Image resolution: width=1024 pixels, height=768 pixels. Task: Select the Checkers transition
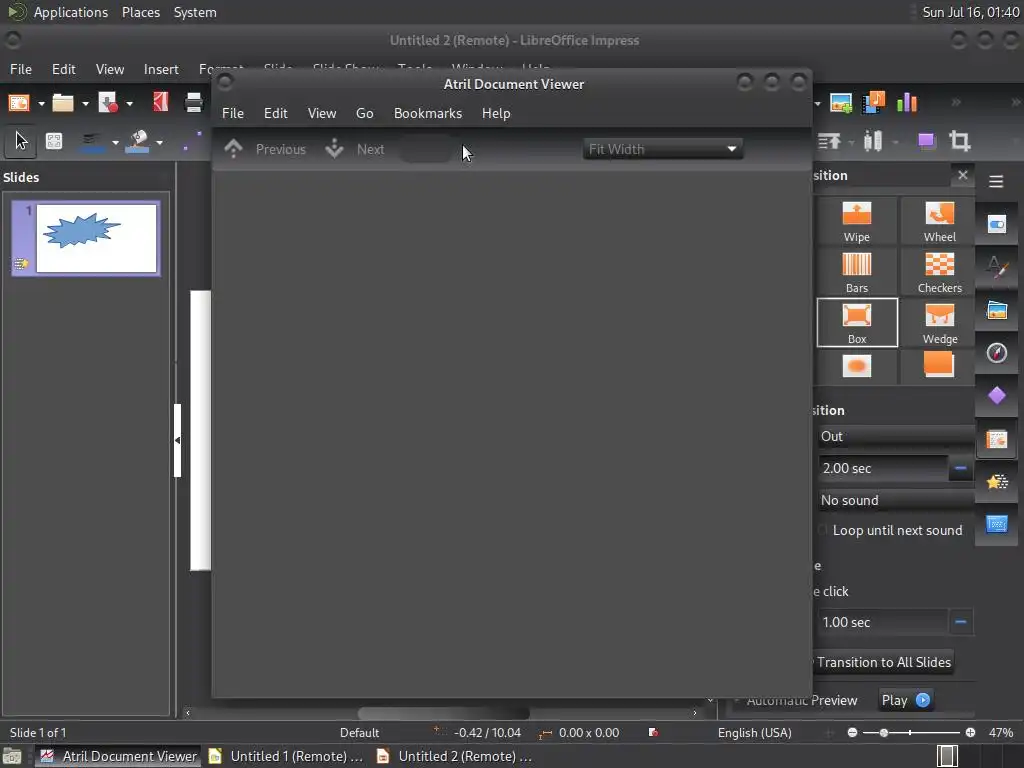[x=939, y=273]
